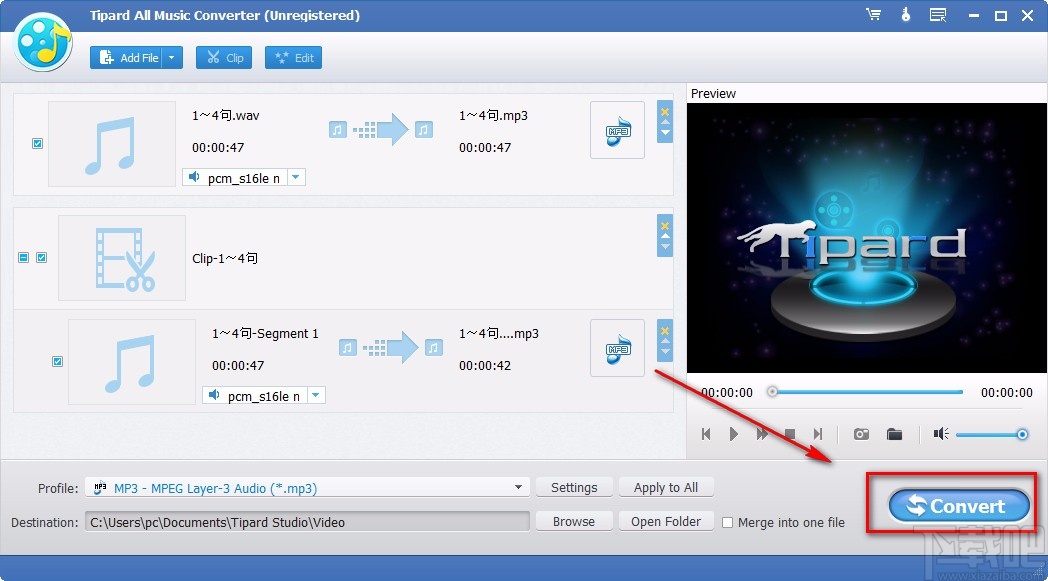Click the shopping cart purchase icon

click(873, 14)
